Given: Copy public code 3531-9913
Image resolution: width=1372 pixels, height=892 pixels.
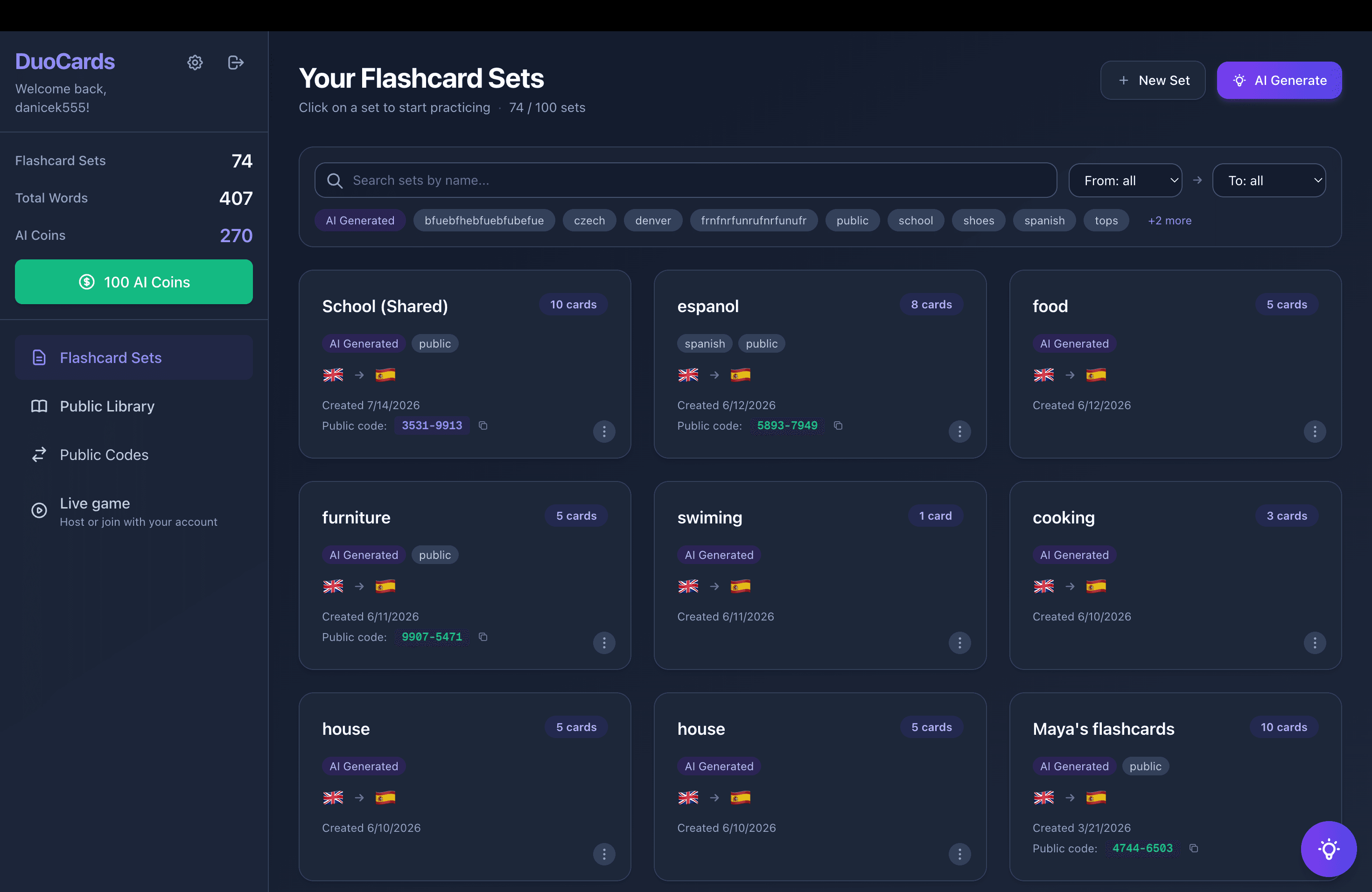Looking at the screenshot, I should click(x=483, y=425).
